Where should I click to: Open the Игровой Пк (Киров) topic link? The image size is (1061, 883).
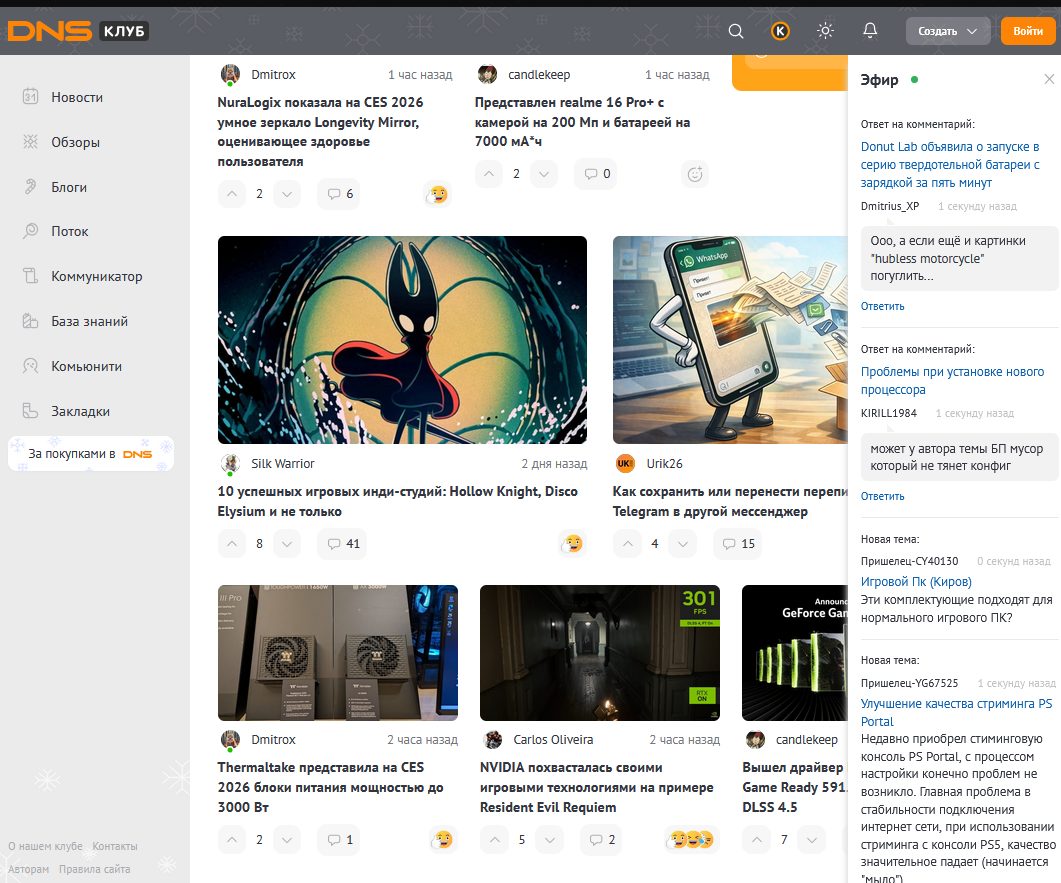click(x=916, y=581)
